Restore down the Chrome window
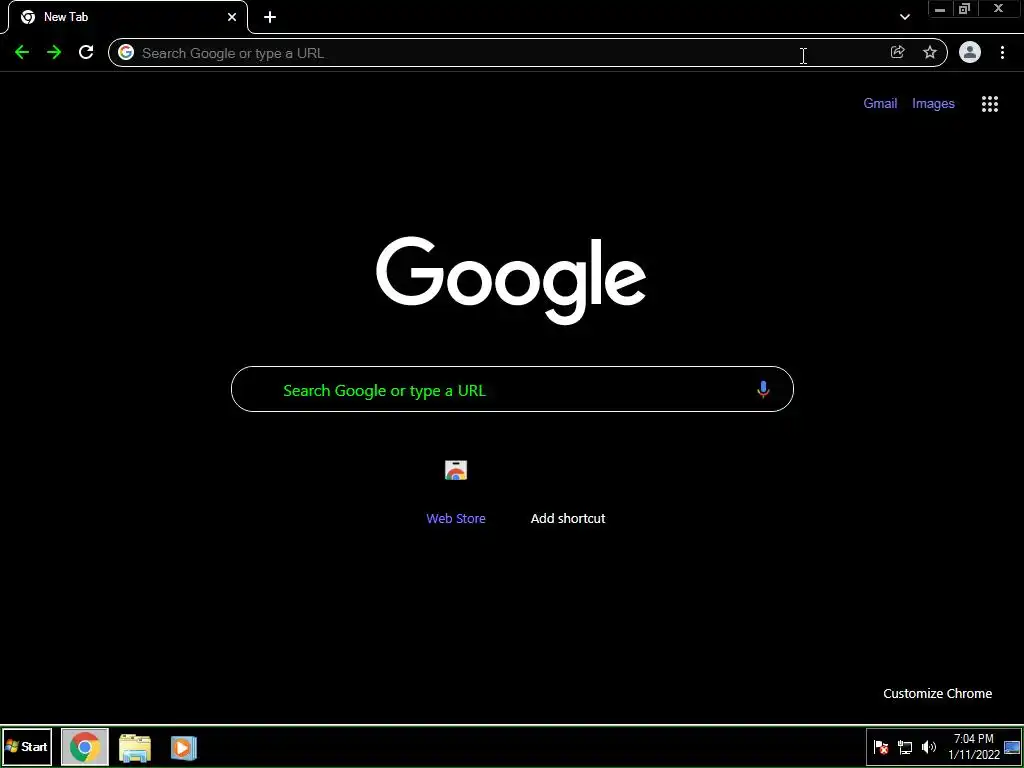The height and width of the screenshot is (768, 1024). tap(965, 9)
